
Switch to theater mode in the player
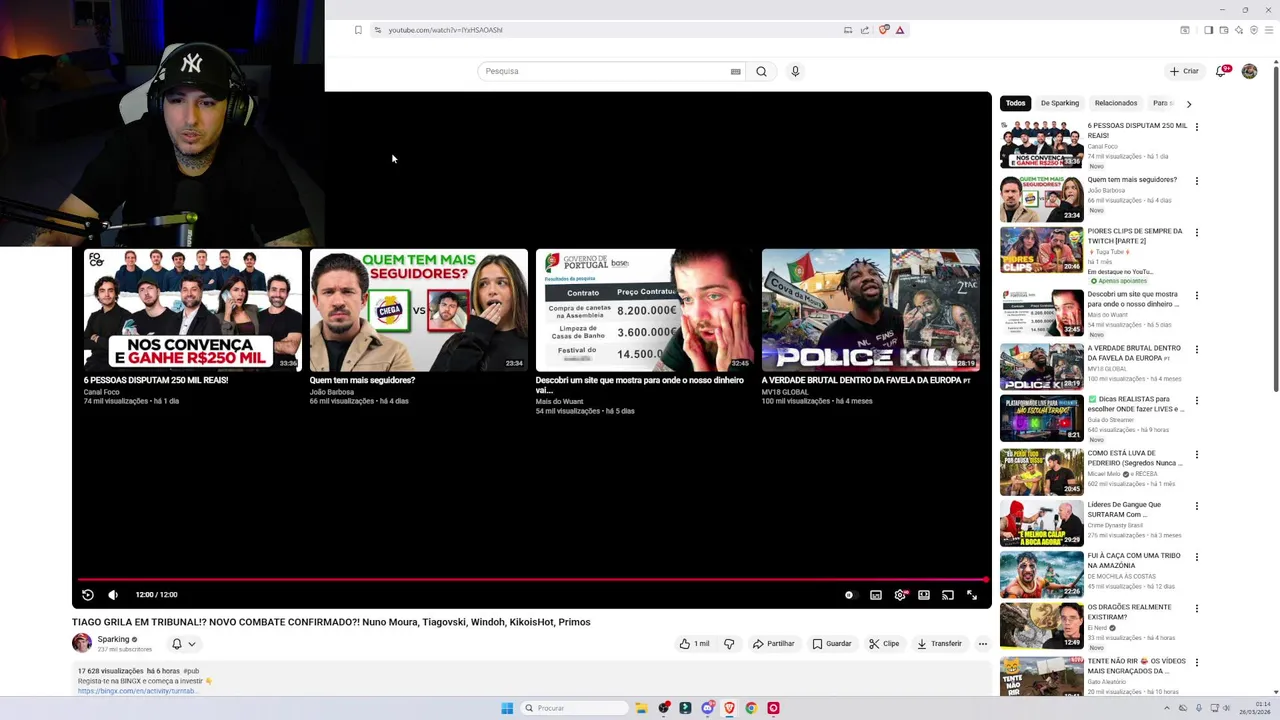pos(924,595)
